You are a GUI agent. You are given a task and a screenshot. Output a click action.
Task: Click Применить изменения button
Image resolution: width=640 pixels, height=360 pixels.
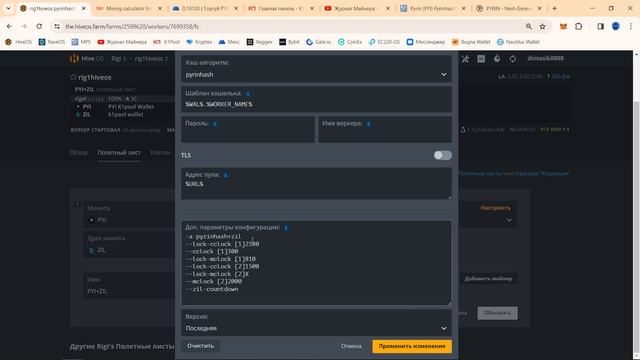tap(412, 346)
